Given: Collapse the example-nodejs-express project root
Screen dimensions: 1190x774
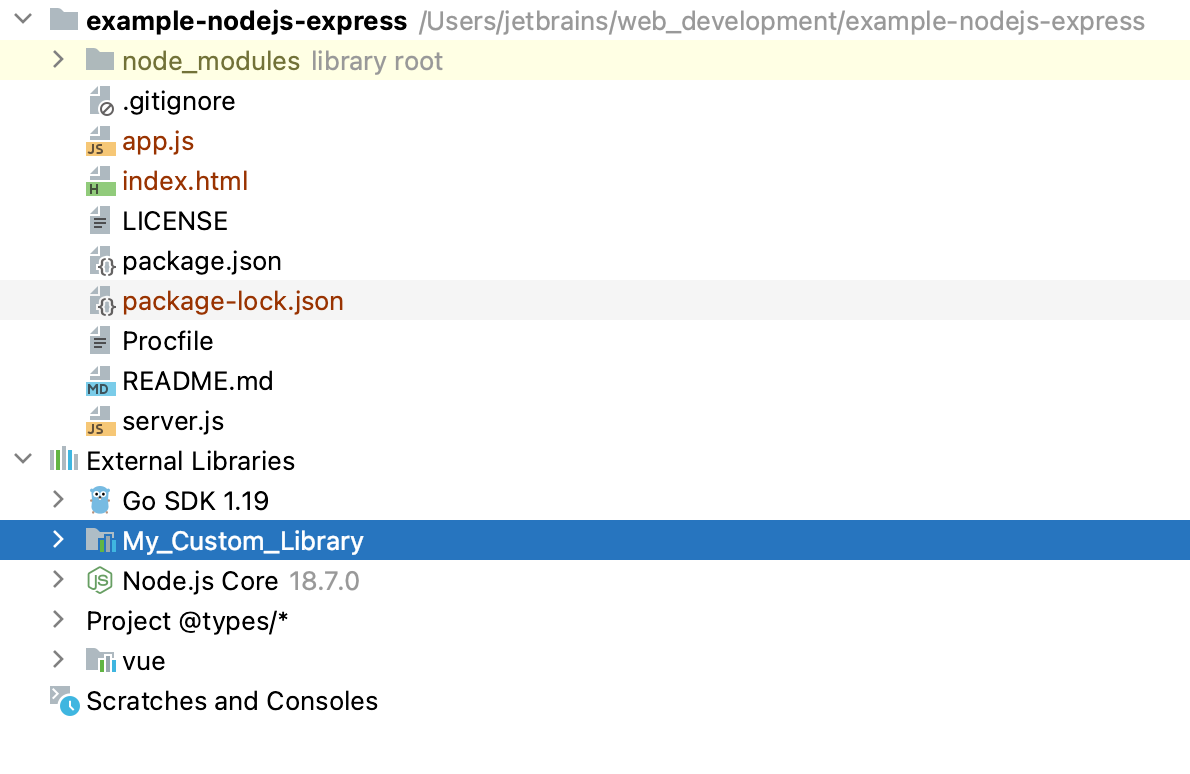Looking at the screenshot, I should [22, 20].
